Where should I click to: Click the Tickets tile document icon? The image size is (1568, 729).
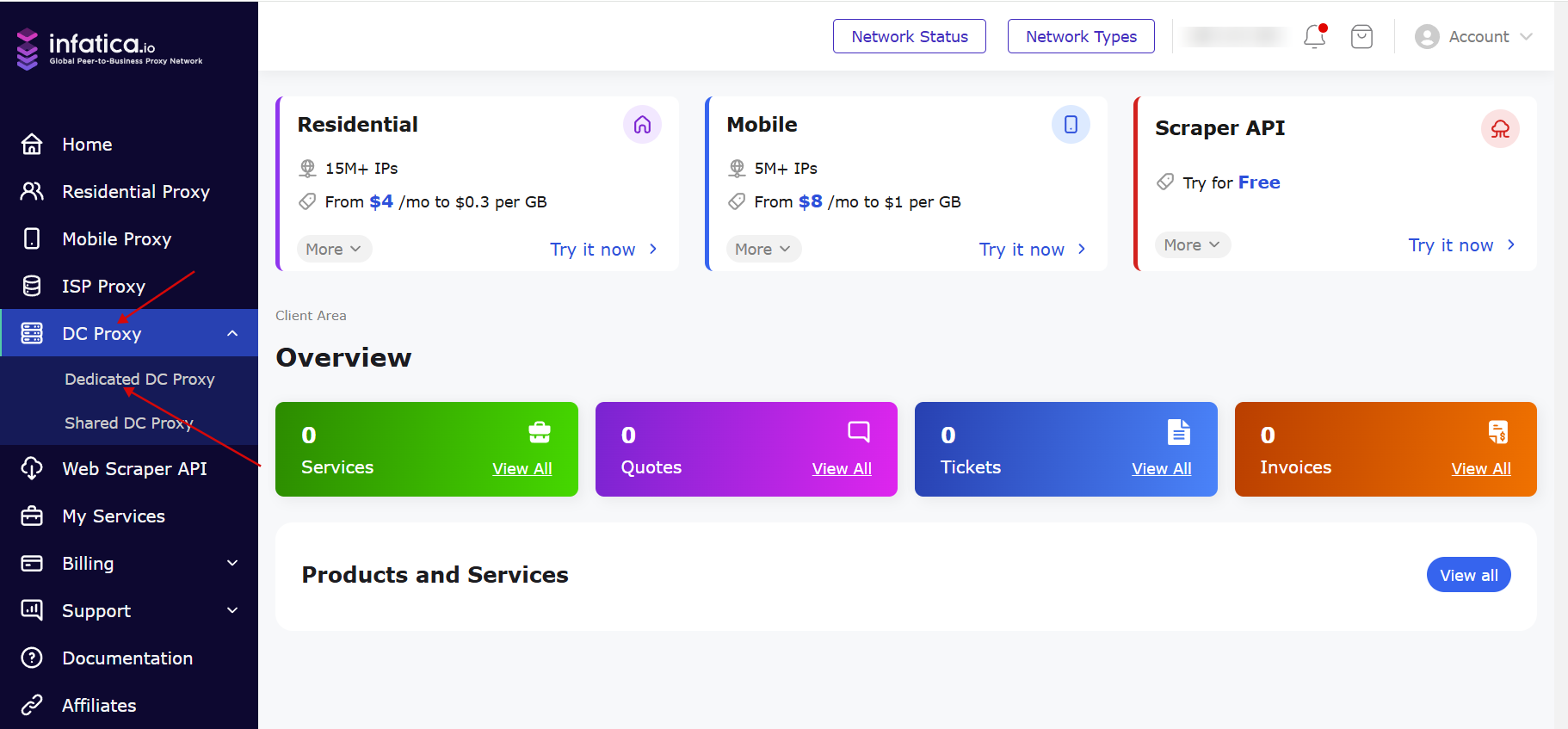coord(1179,432)
